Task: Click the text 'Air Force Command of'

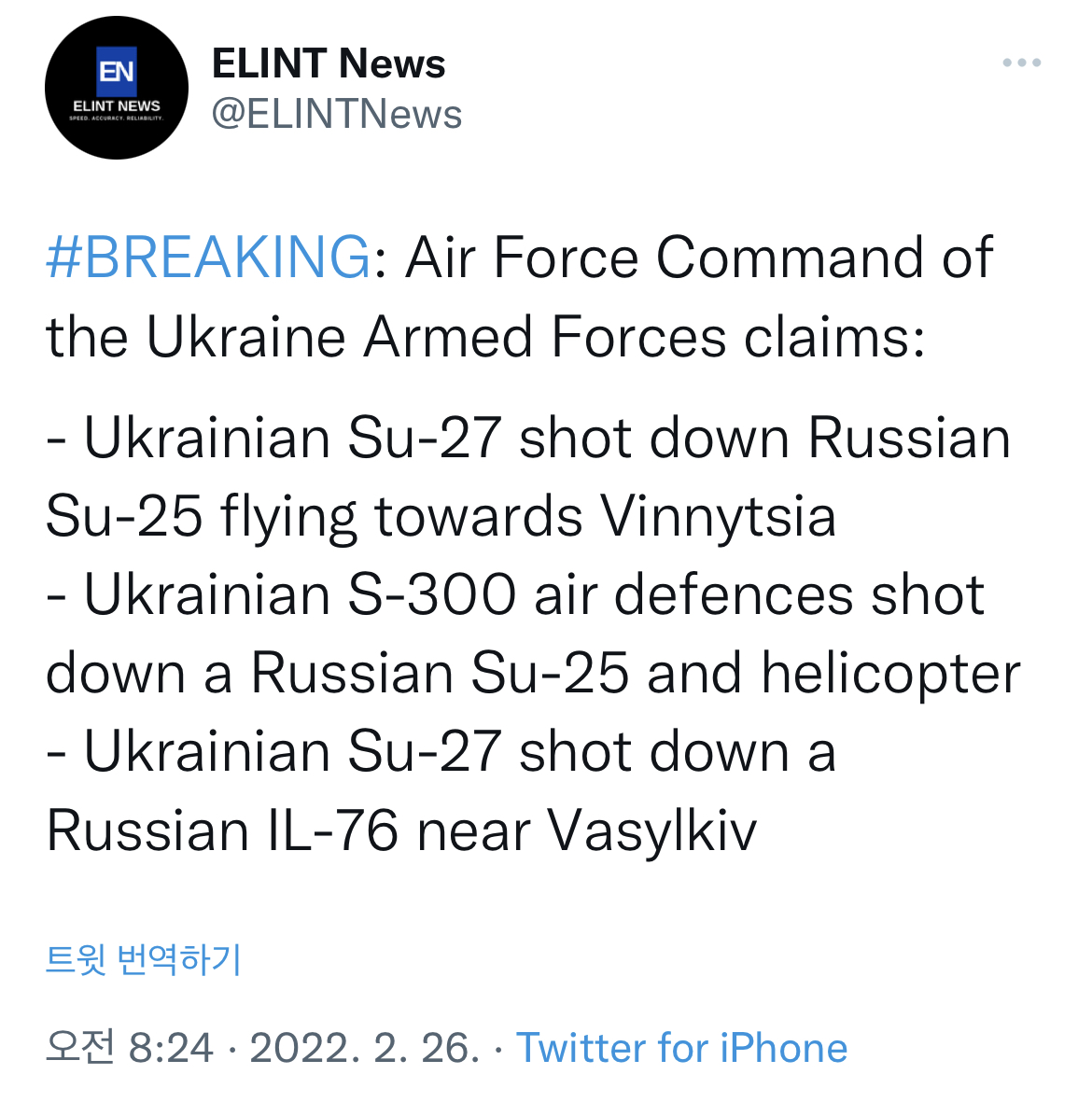Action: pyautogui.click(x=699, y=258)
